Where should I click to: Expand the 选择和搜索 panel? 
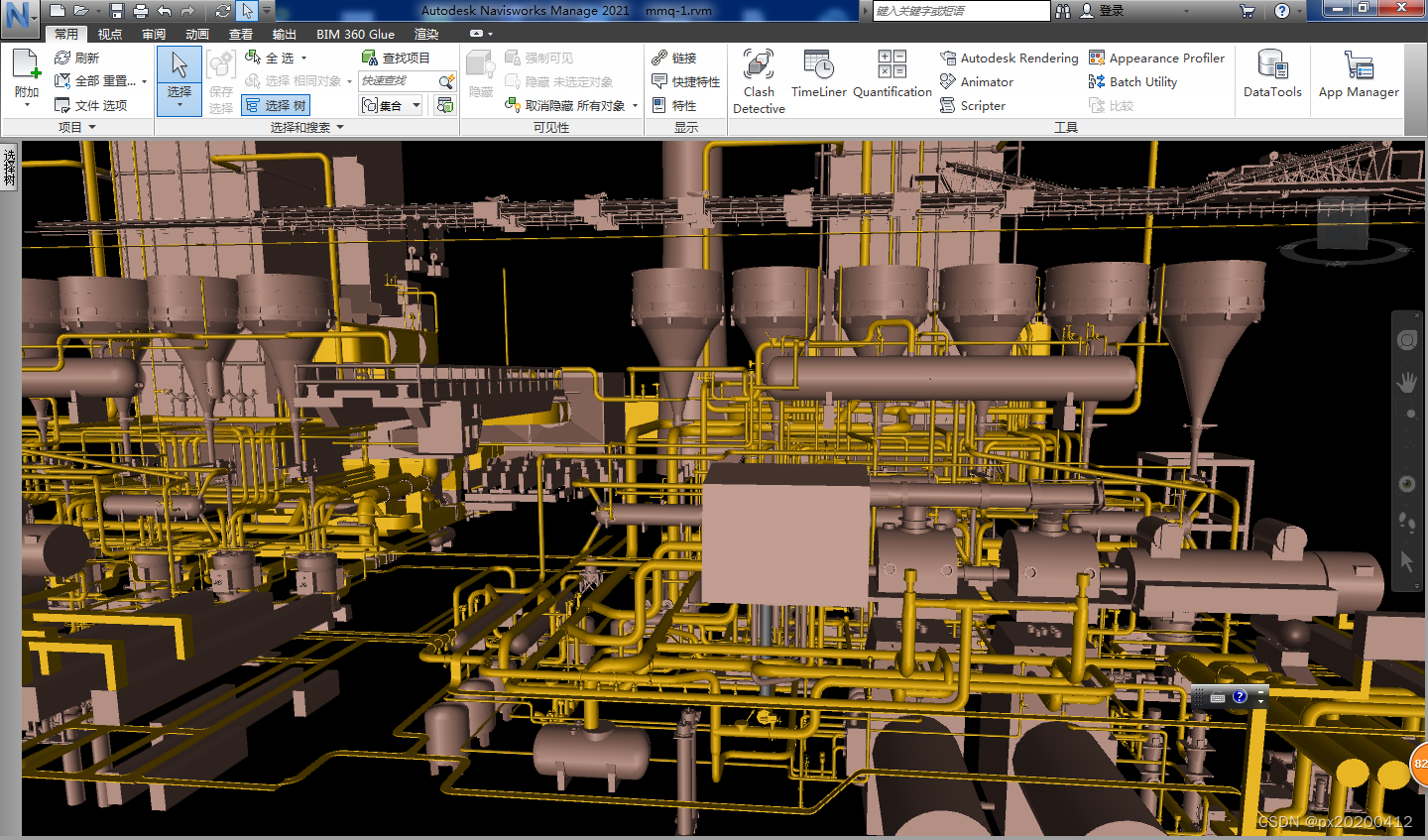pos(306,127)
